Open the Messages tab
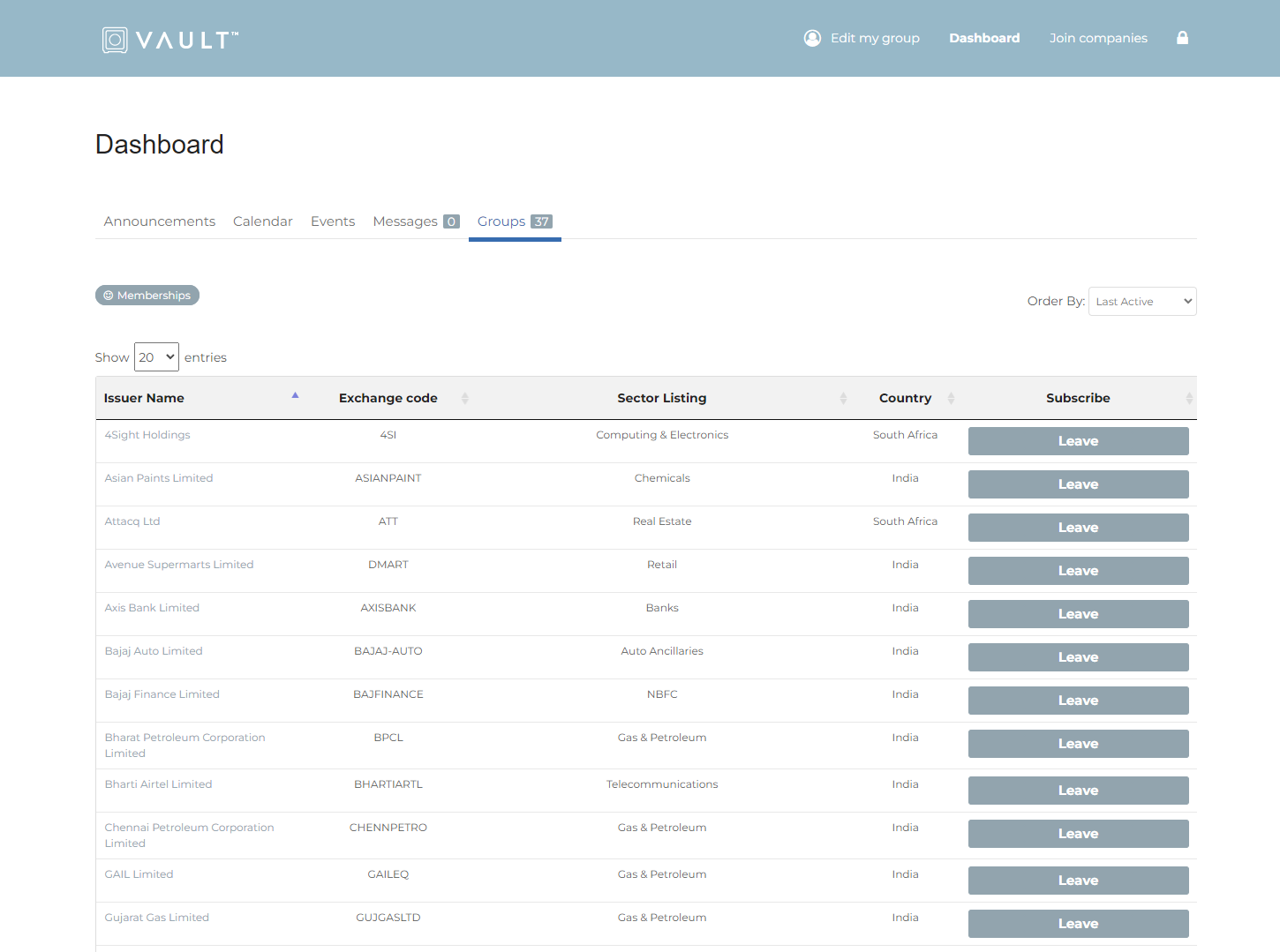The width and height of the screenshot is (1280, 952). 416,221
